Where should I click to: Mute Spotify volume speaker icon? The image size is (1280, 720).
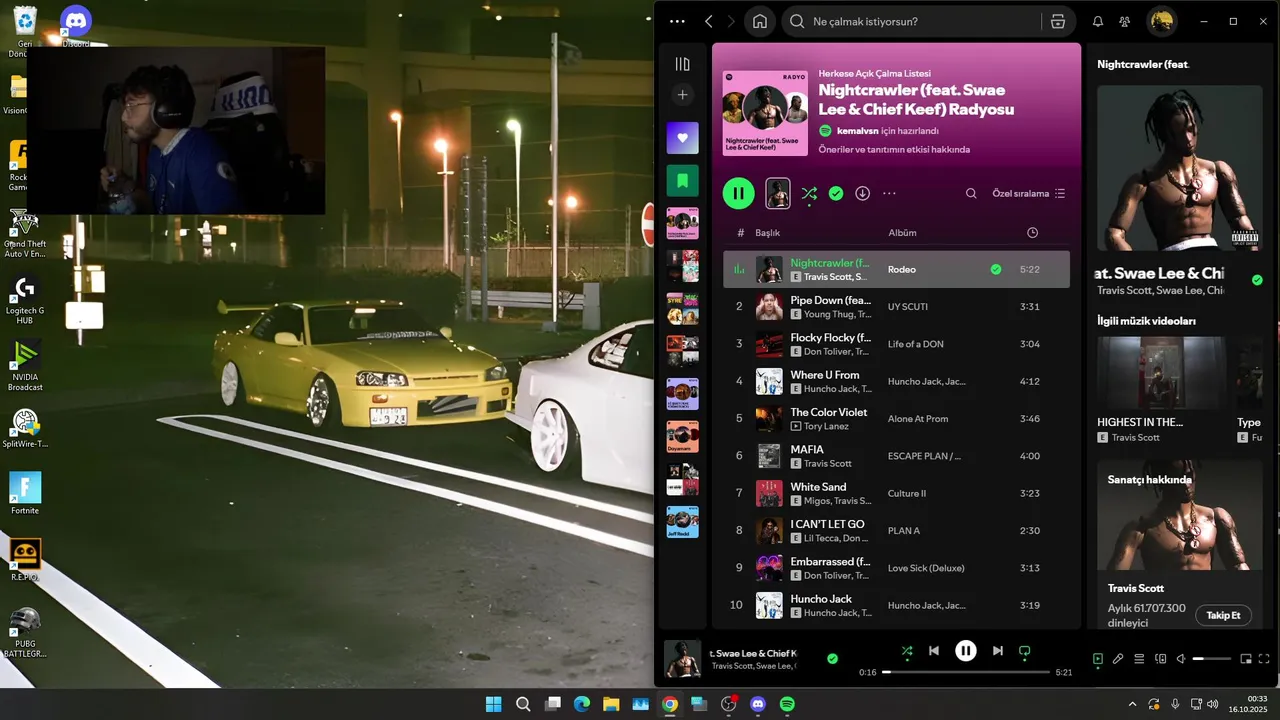pos(1181,659)
